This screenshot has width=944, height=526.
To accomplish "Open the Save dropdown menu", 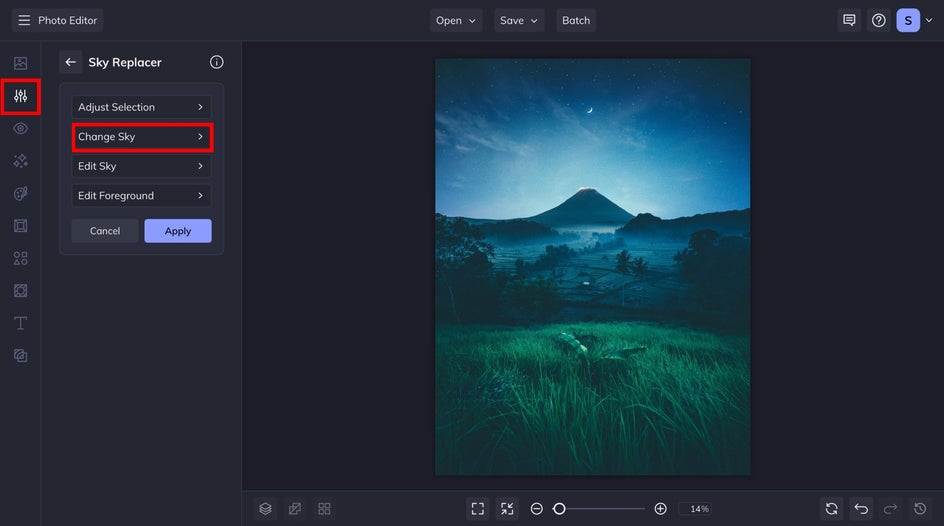I will point(519,20).
